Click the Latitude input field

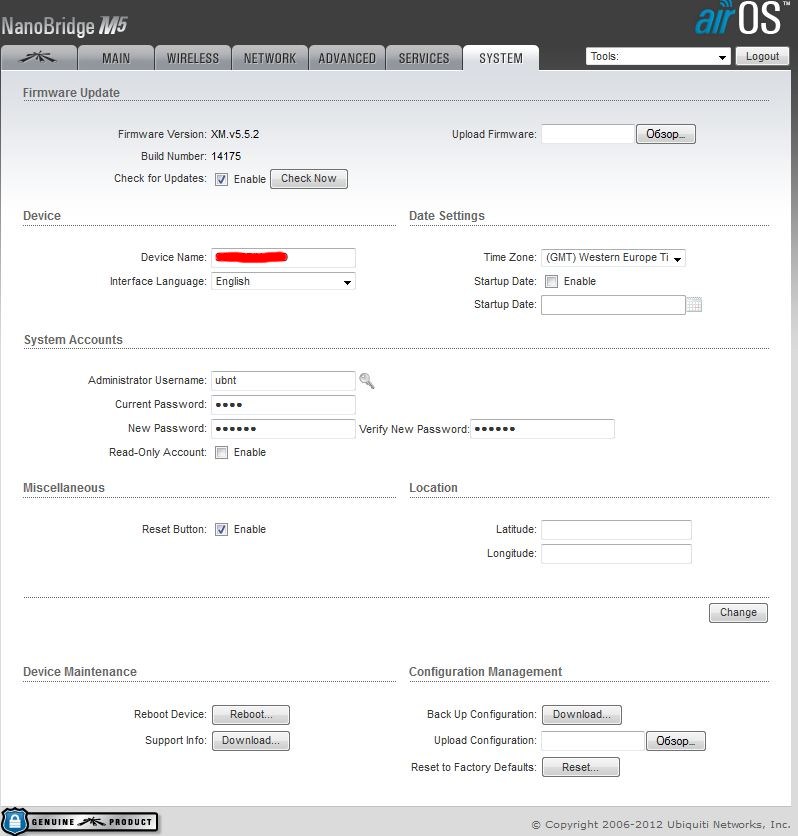pos(616,530)
